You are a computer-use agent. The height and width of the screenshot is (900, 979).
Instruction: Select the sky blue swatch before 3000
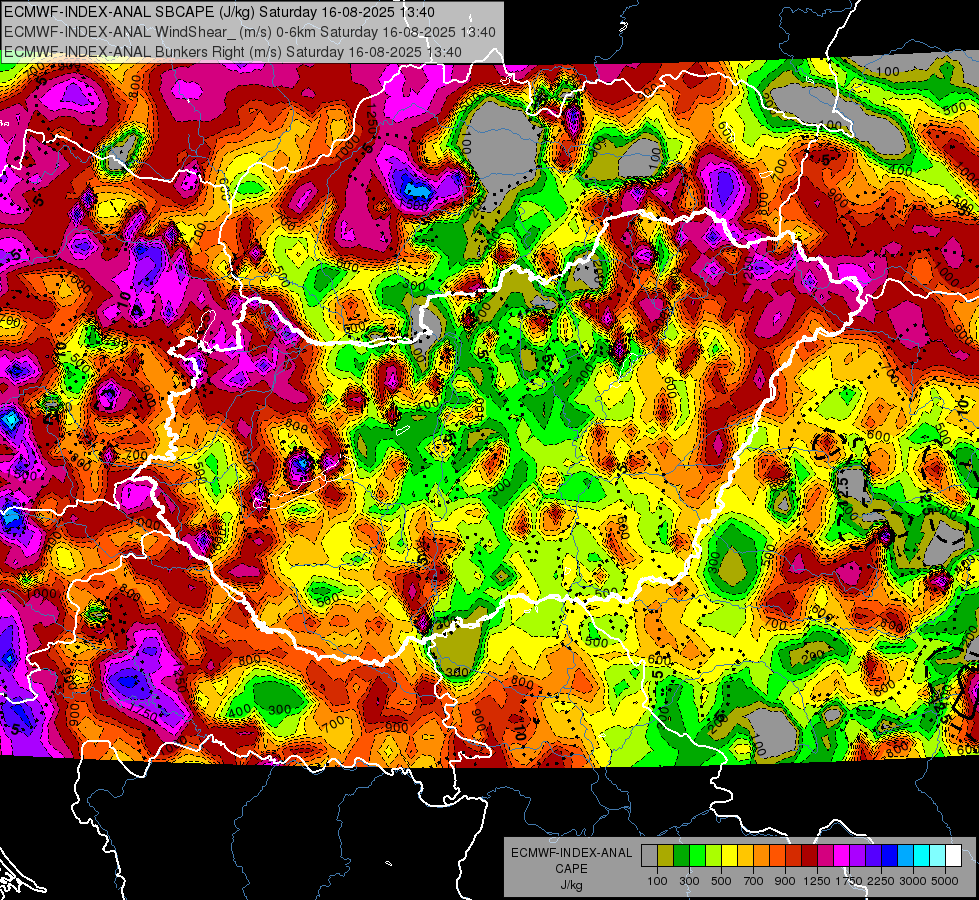point(906,856)
